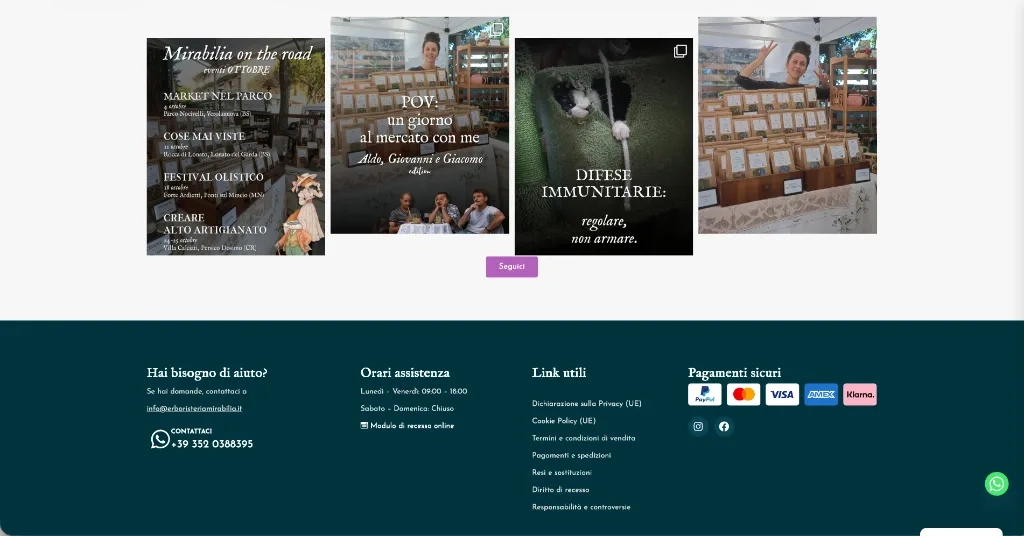1024x536 pixels.
Task: Open Responsabilità e controversie link
Action: click(581, 507)
